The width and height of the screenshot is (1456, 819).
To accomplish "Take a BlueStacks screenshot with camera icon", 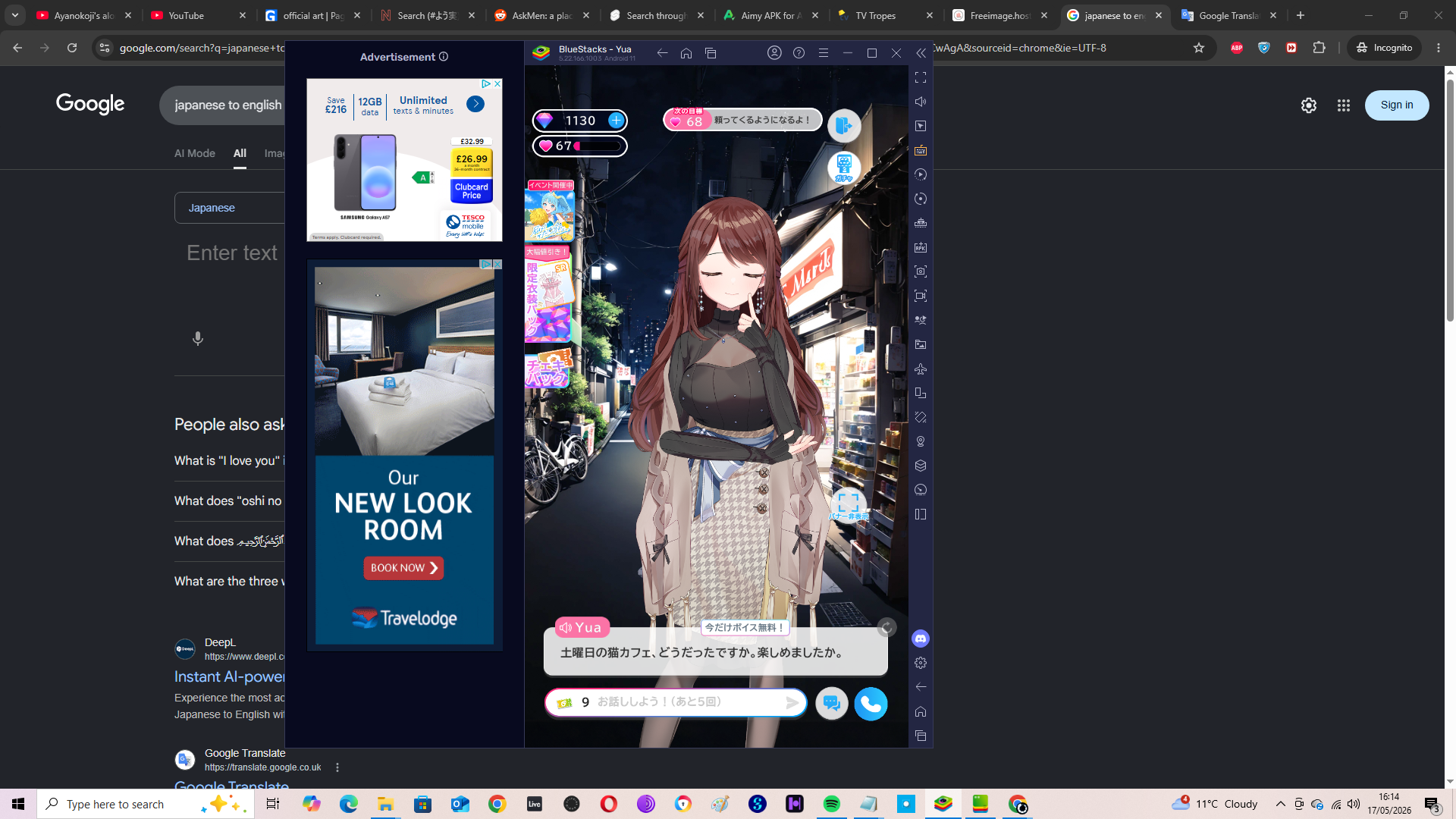I will pyautogui.click(x=921, y=271).
